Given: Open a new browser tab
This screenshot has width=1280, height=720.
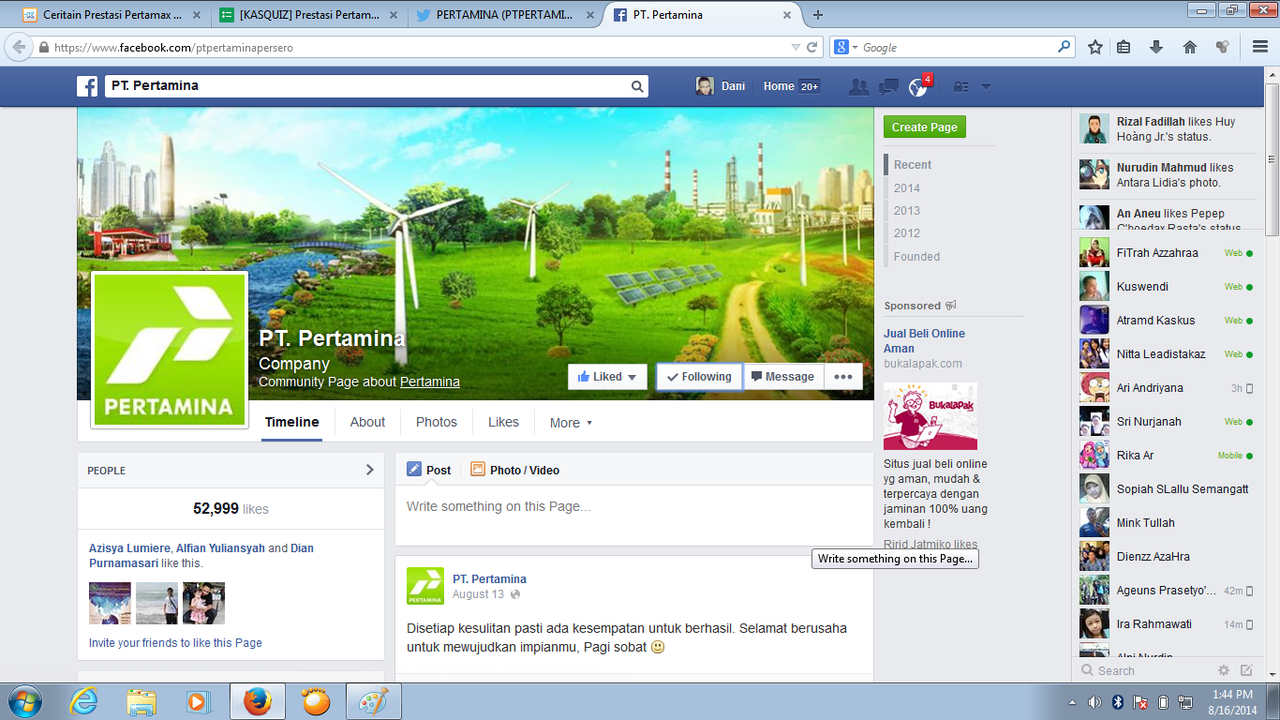Looking at the screenshot, I should (x=818, y=15).
